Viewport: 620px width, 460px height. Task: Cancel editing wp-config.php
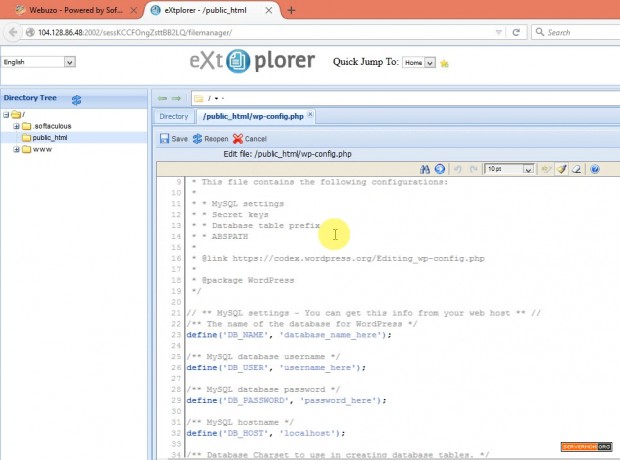[x=250, y=139]
